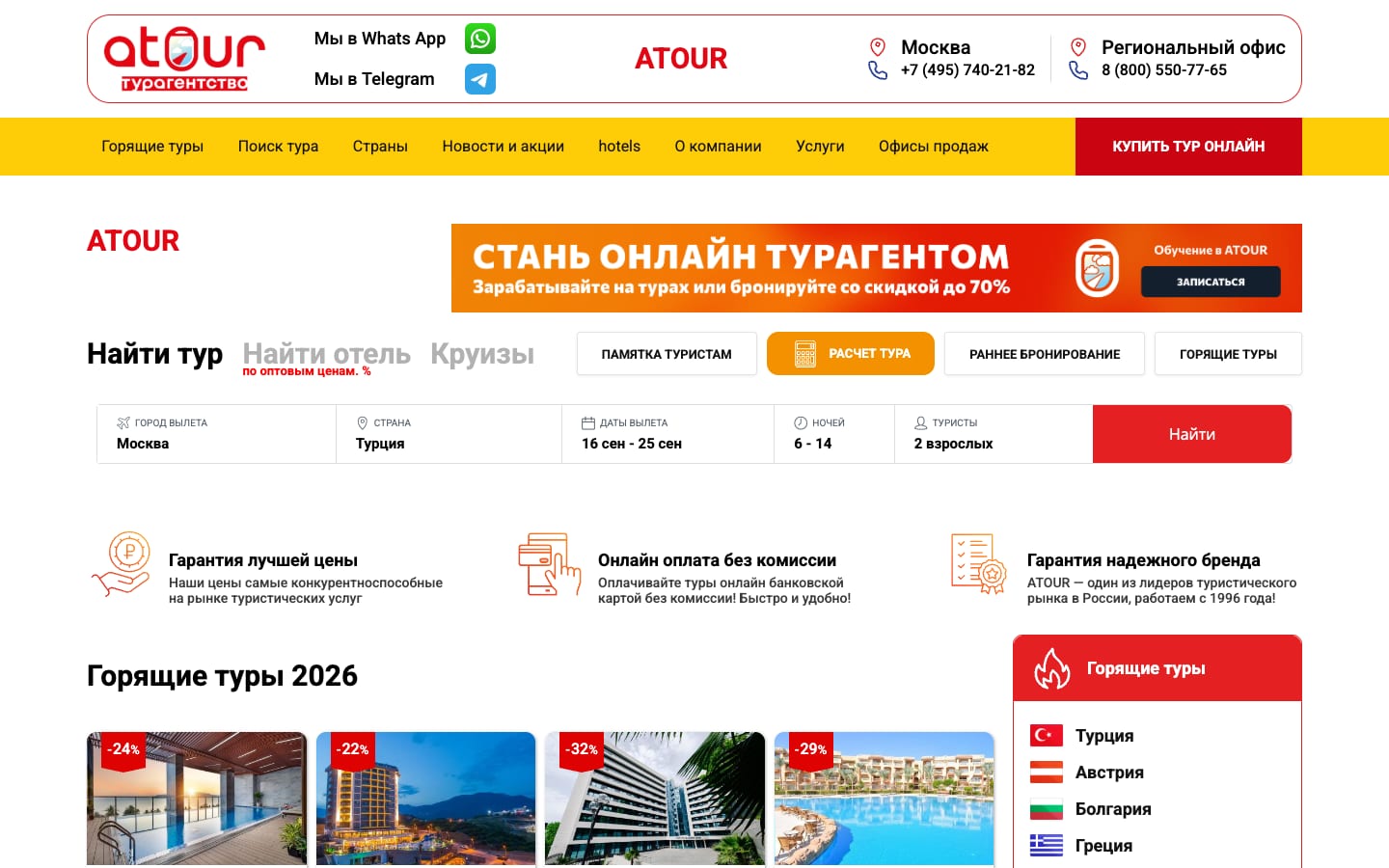Open the departure dates picker 16 сен - 25 сен
The height and width of the screenshot is (868, 1389).
(x=668, y=434)
